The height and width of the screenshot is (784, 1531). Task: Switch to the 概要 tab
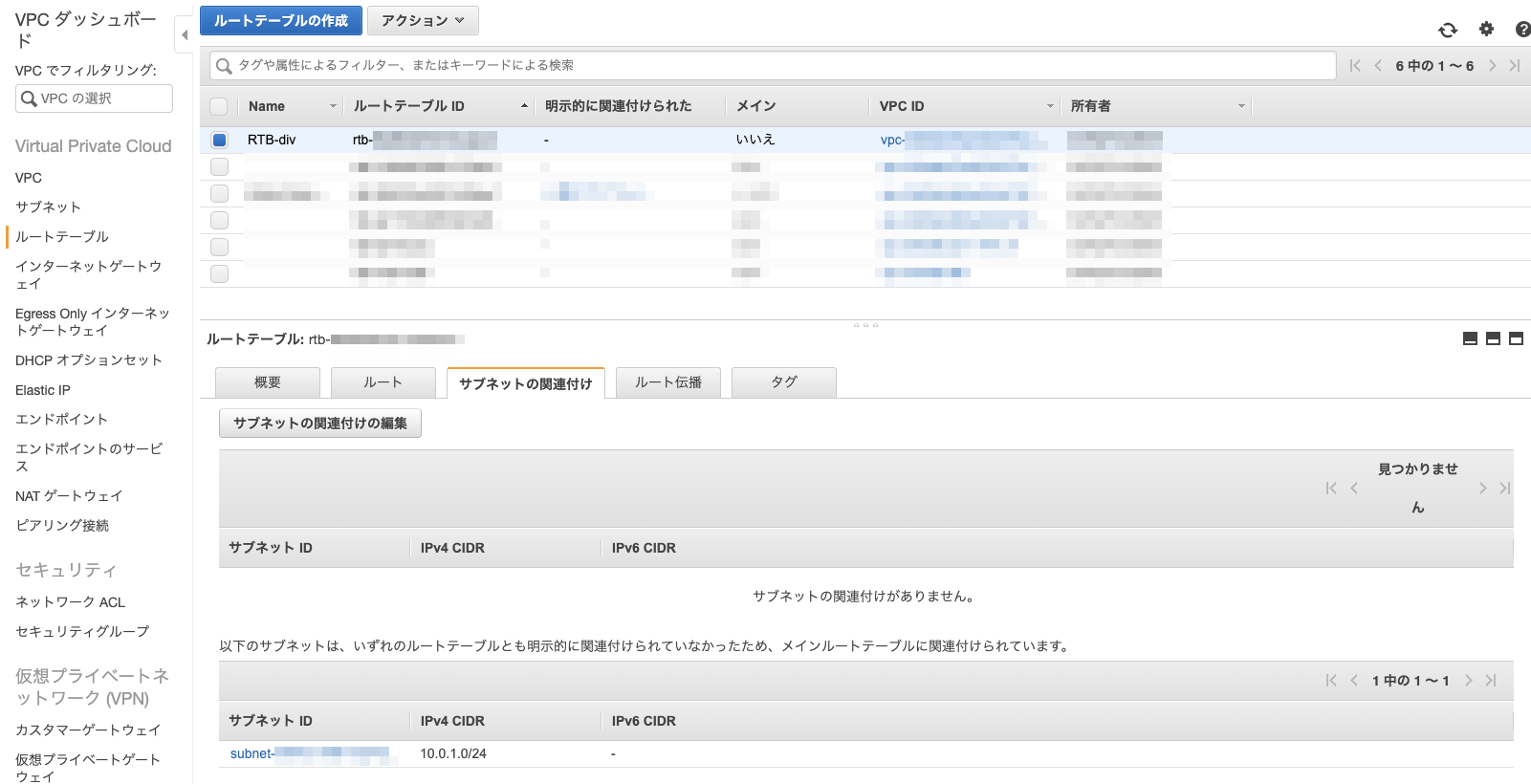coord(268,382)
